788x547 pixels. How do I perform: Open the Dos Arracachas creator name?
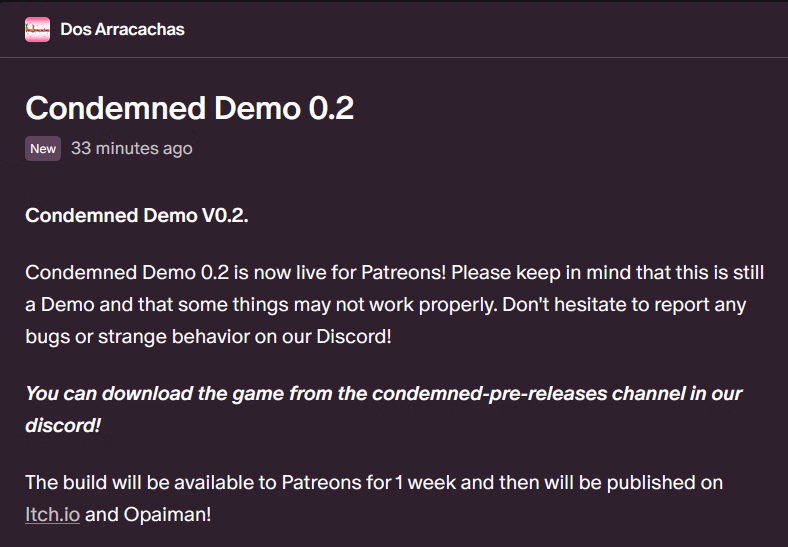122,29
